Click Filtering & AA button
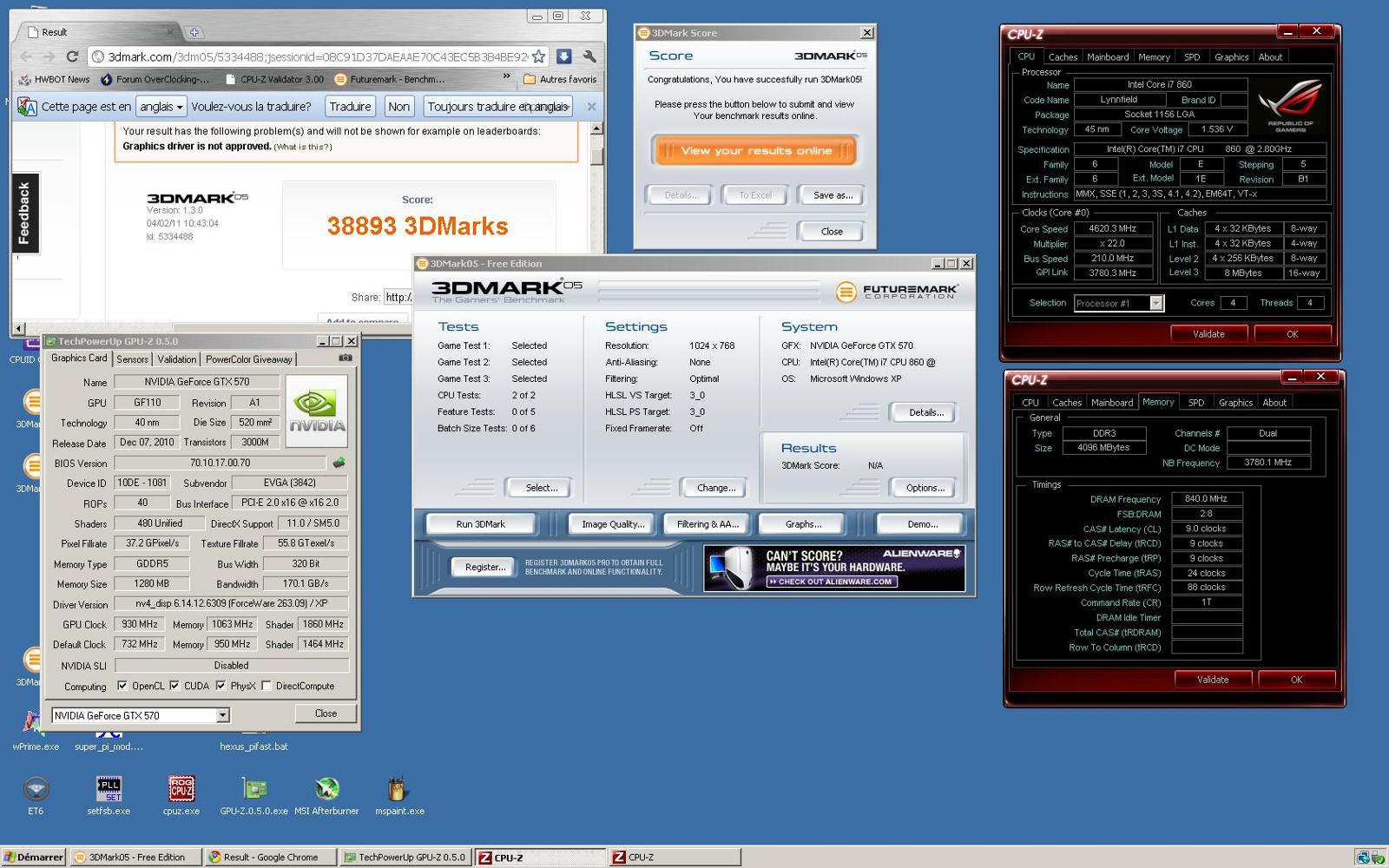1389x868 pixels. click(x=708, y=524)
